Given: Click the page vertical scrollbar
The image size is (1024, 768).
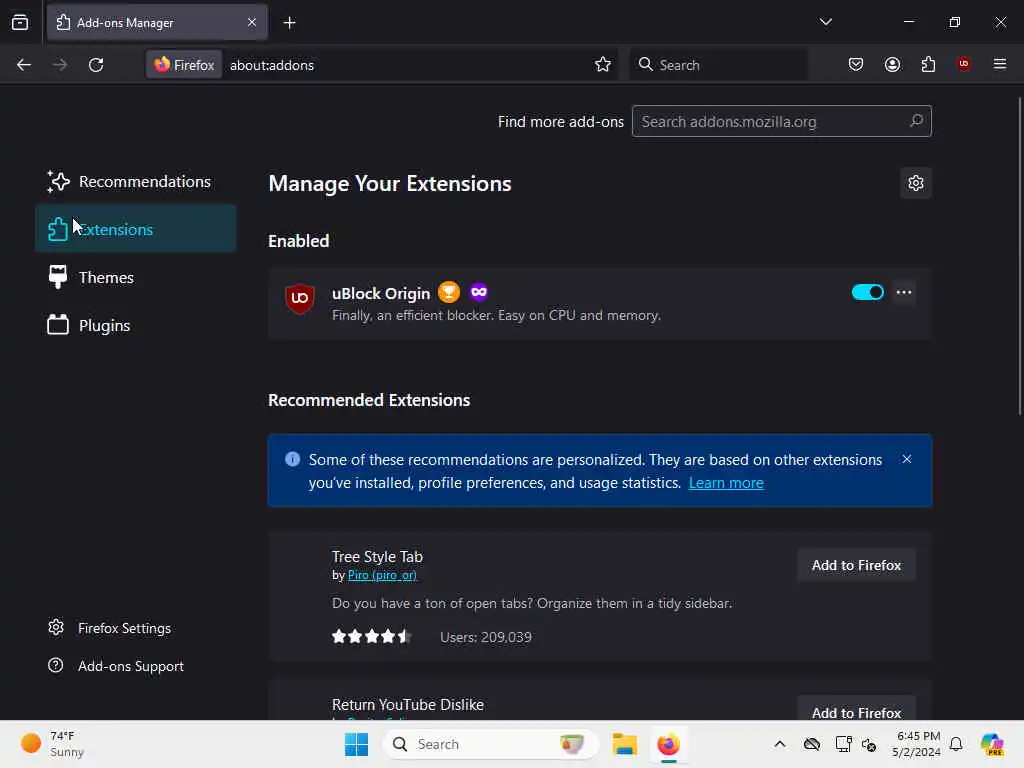Looking at the screenshot, I should point(1019,255).
